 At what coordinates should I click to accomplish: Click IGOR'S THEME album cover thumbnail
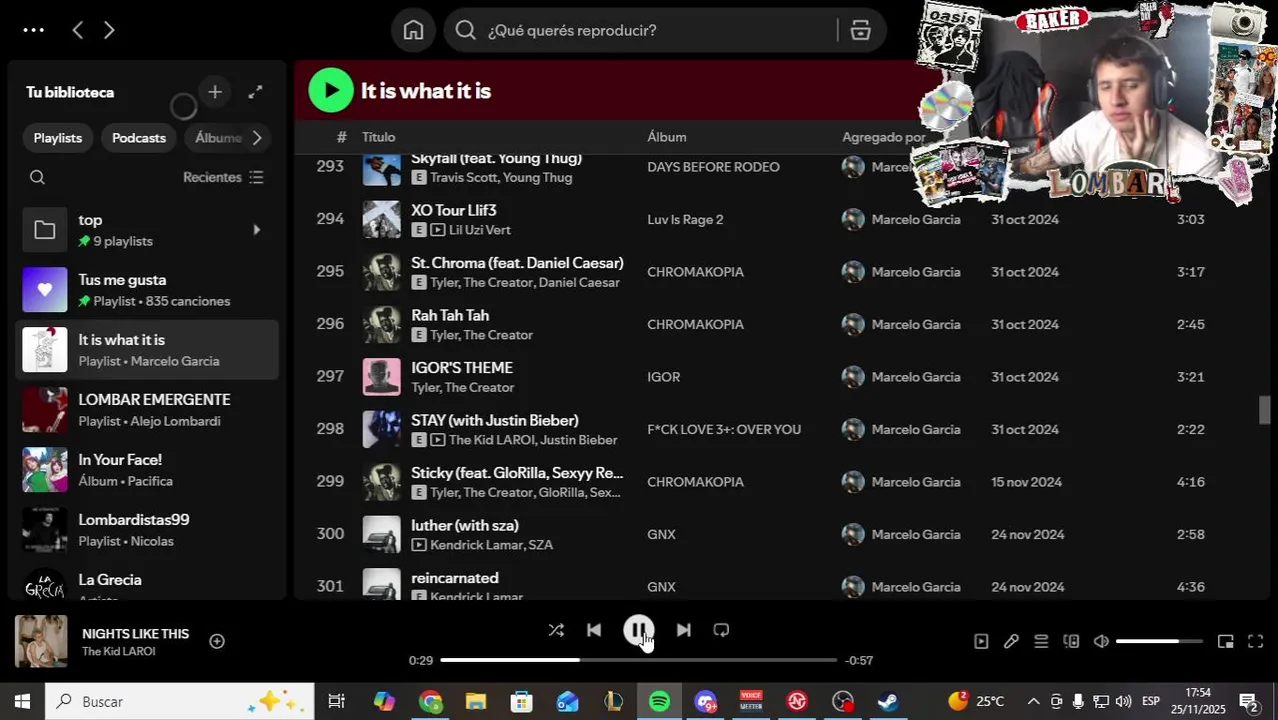point(381,377)
